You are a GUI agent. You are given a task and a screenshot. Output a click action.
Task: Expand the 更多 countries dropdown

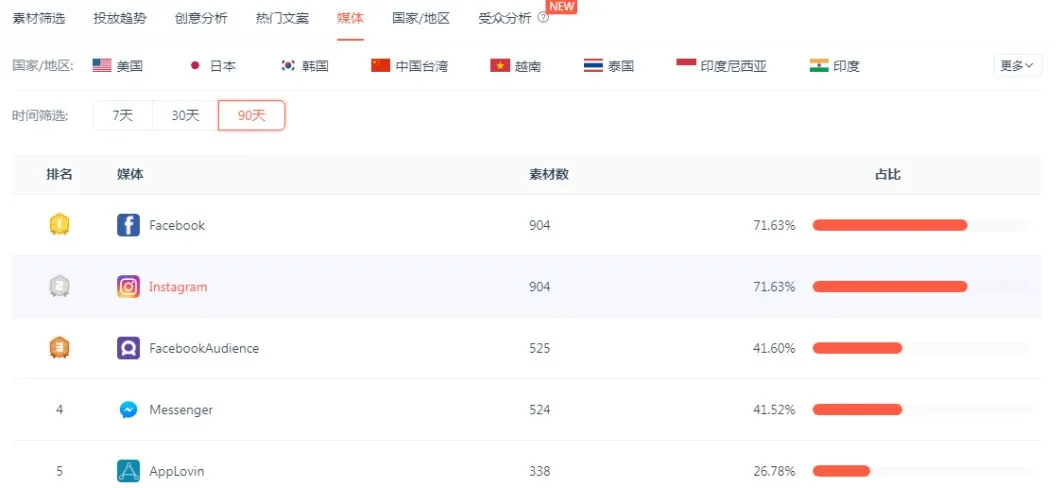point(1017,65)
